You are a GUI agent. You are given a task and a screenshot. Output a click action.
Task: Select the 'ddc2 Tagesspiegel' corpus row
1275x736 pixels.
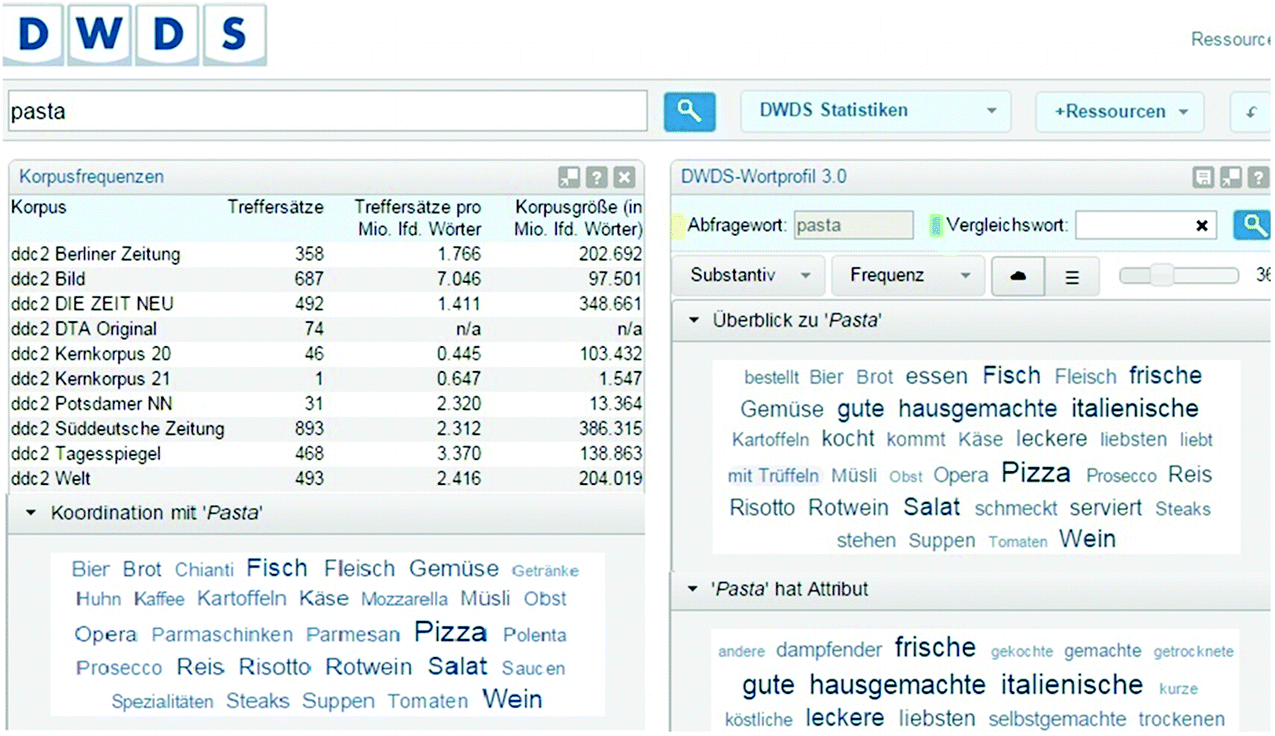[x=326, y=454]
